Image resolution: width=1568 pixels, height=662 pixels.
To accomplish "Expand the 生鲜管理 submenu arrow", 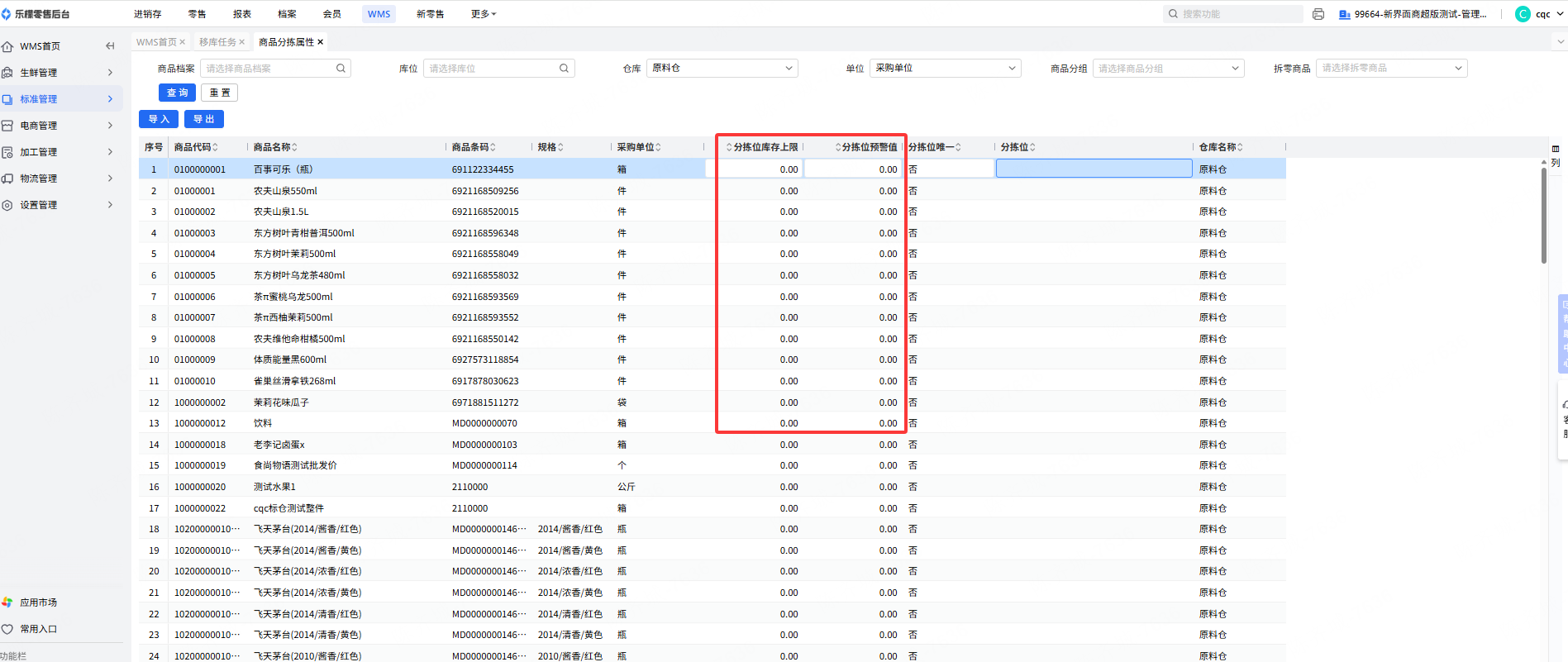I will tap(110, 73).
